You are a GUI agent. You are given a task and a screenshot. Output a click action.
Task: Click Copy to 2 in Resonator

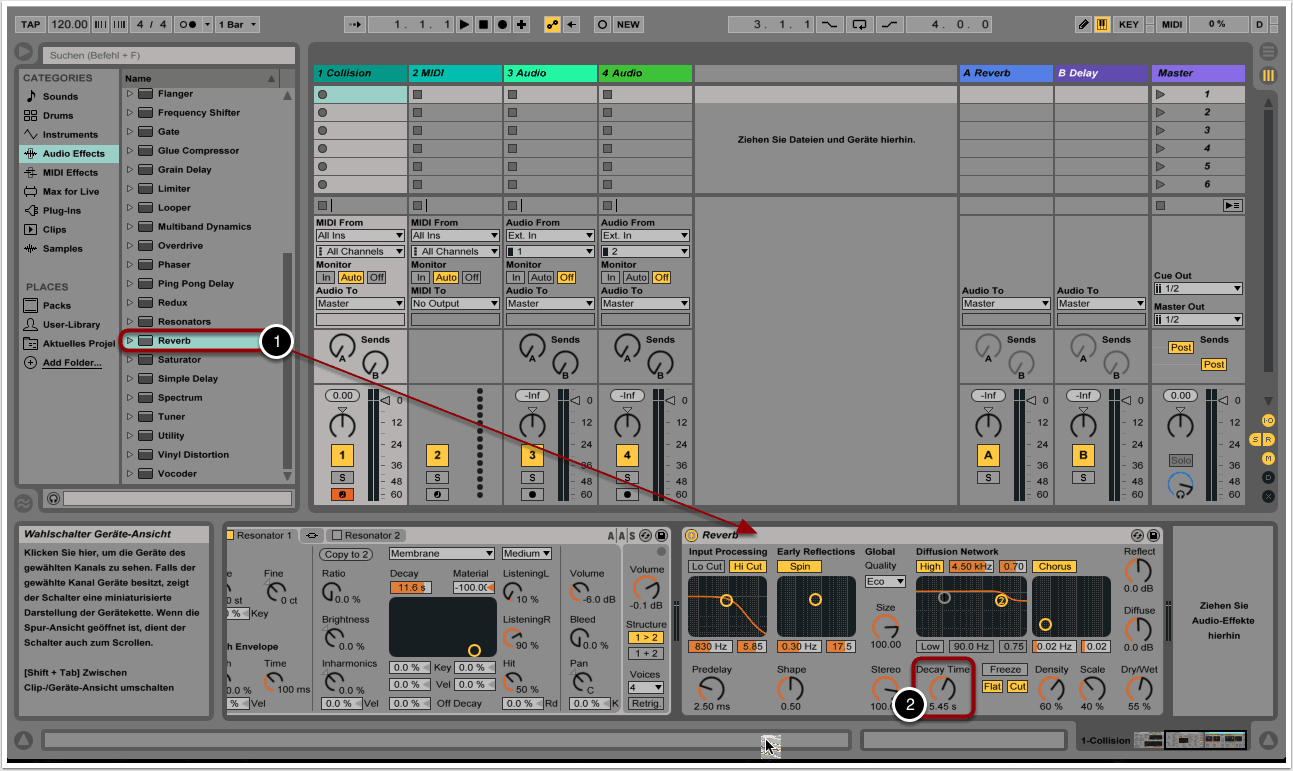tap(346, 554)
